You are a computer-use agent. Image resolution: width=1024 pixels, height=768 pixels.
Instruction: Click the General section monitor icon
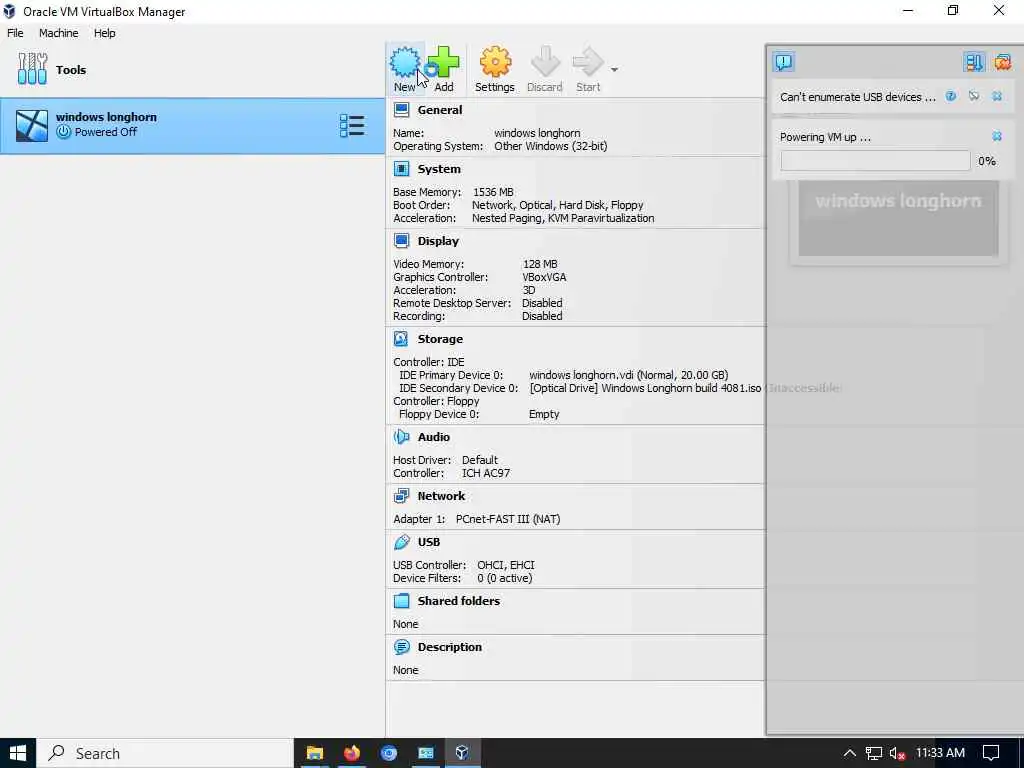point(401,110)
